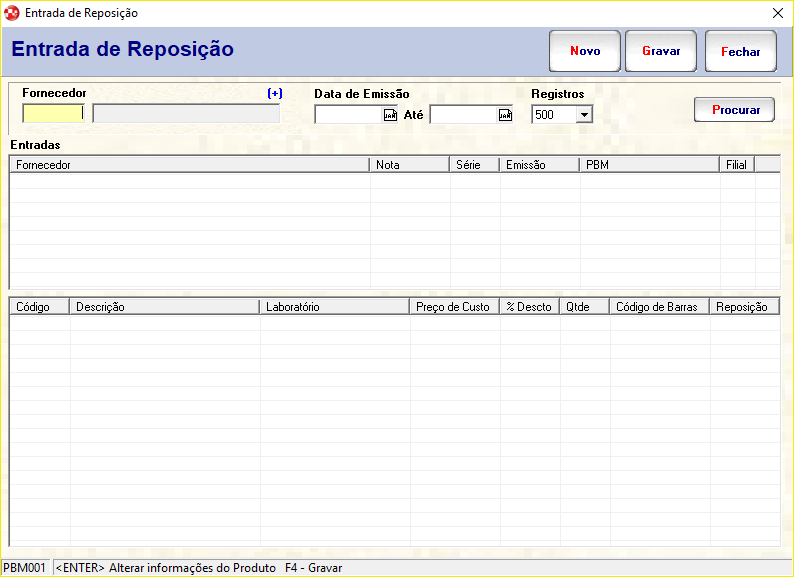Click the Filial column header
Viewport: 794px width, 577px height.
tap(737, 165)
